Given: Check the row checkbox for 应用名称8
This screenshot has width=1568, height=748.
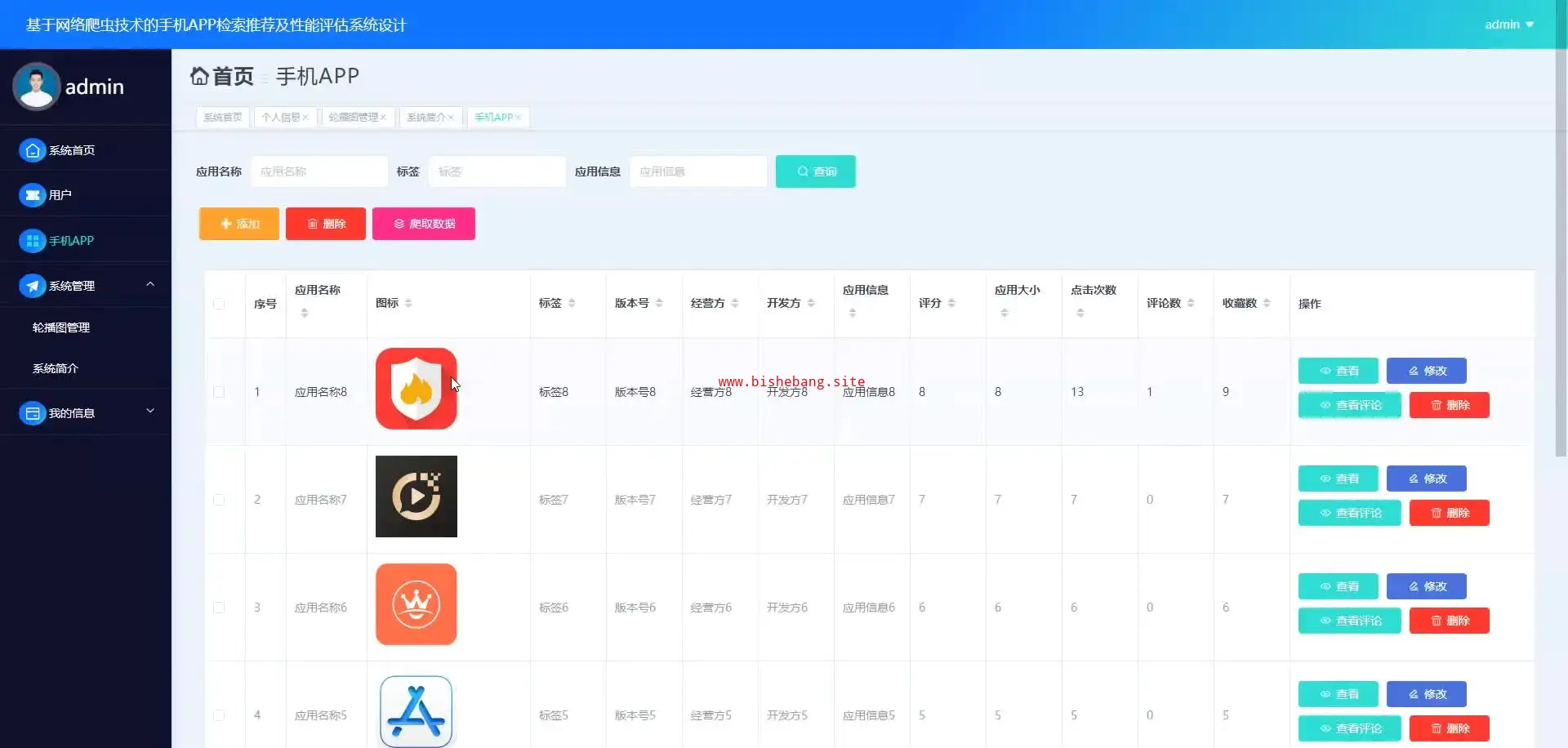Looking at the screenshot, I should tap(219, 392).
